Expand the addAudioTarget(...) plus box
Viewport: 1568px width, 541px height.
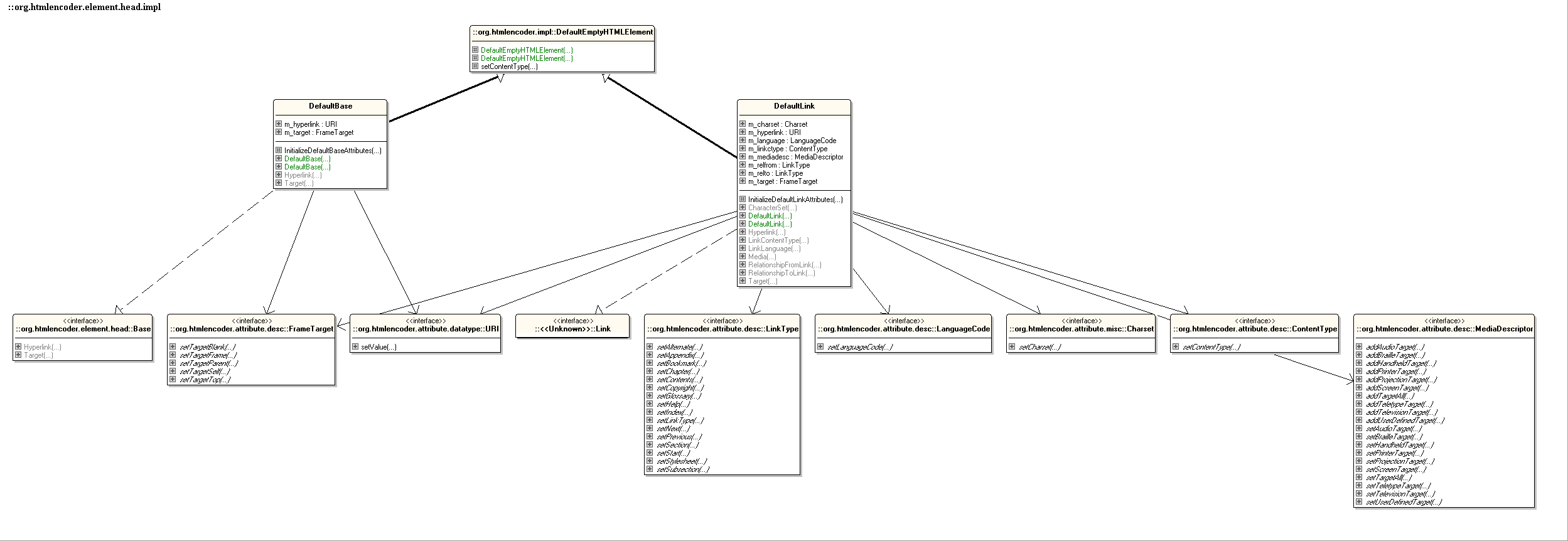click(1359, 347)
